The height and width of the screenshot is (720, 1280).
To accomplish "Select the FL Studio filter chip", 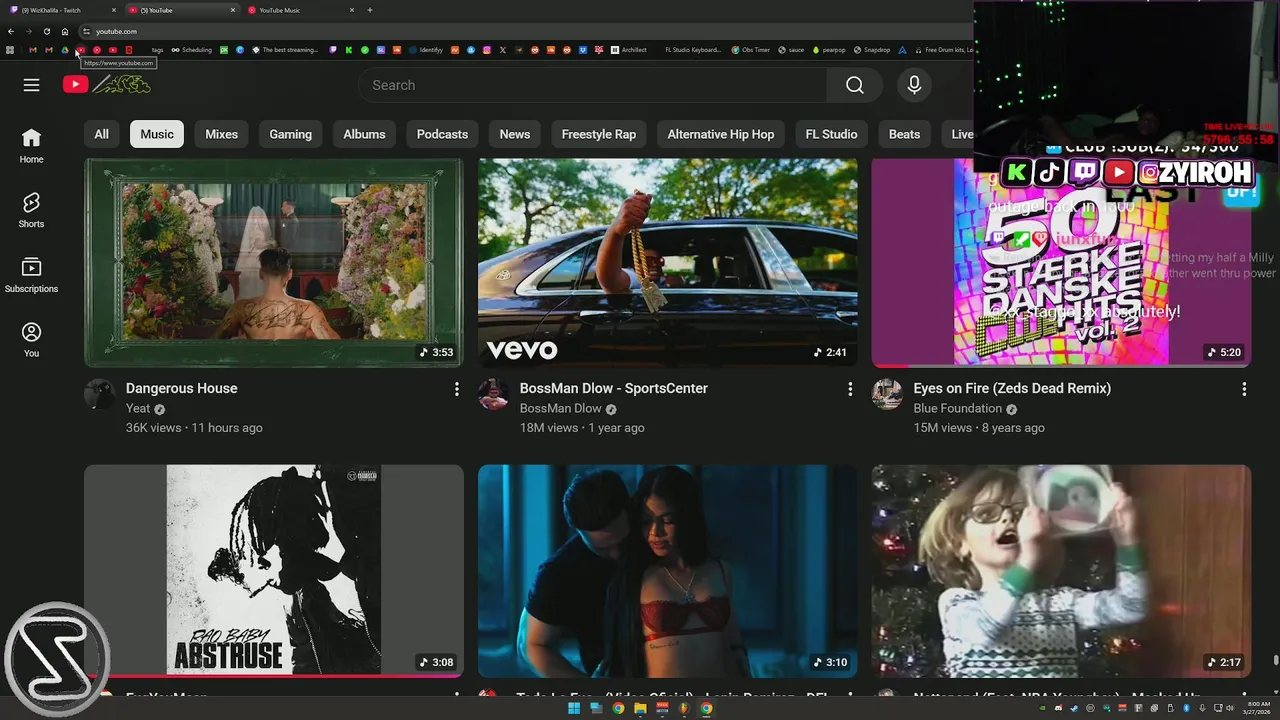I will pos(832,134).
